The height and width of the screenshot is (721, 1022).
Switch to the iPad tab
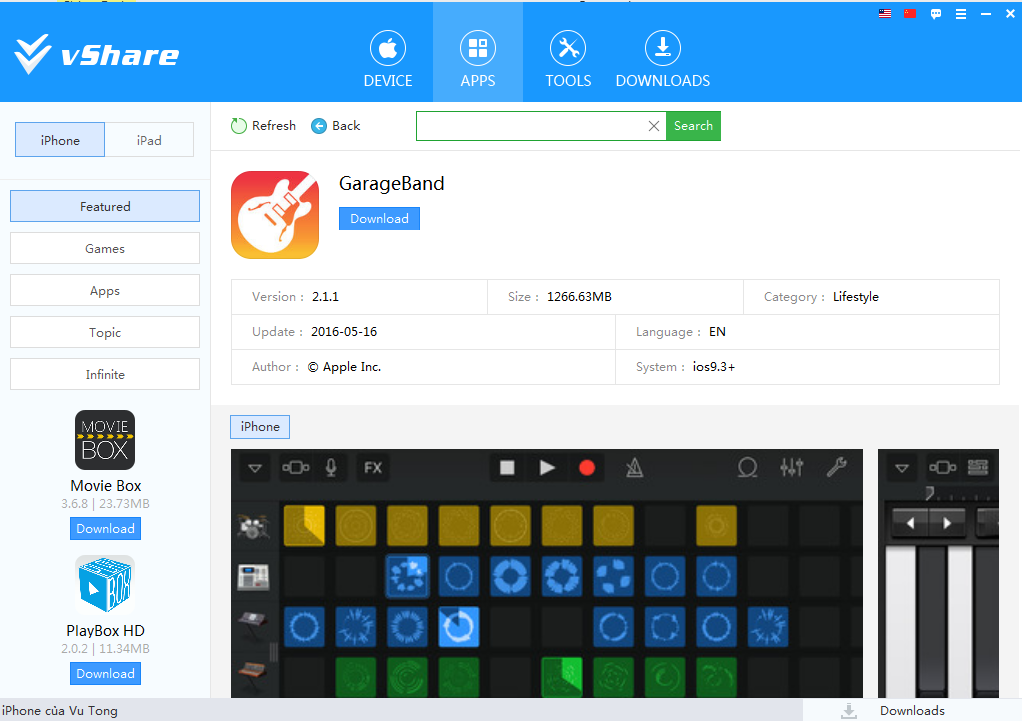[149, 141]
